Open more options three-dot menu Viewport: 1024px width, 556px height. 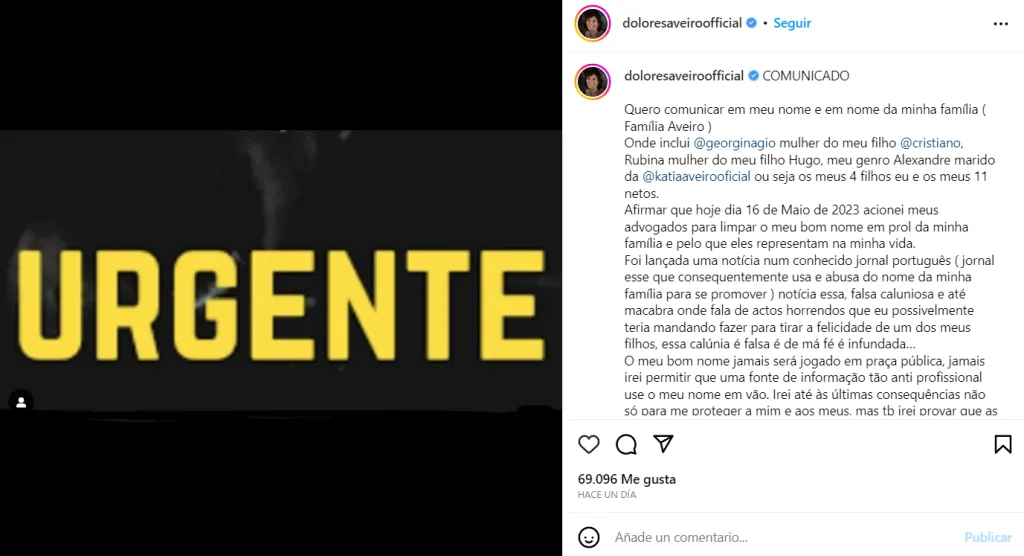coord(1000,24)
